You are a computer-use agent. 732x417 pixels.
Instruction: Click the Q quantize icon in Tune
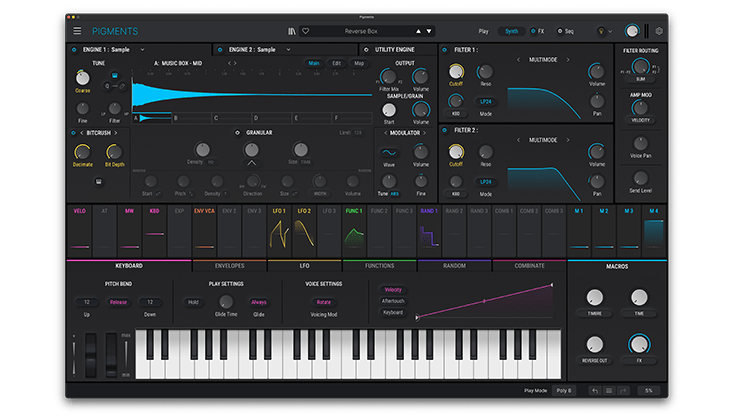tap(107, 86)
